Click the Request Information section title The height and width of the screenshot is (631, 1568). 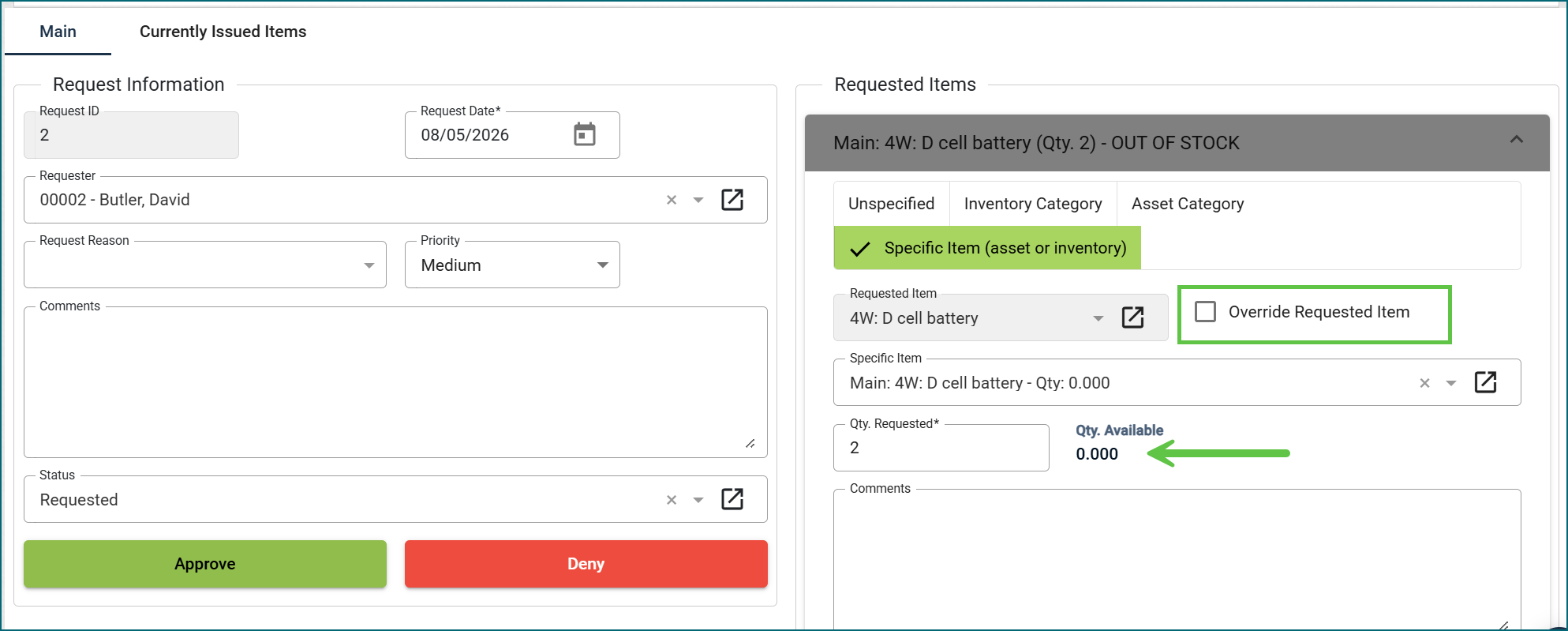click(x=139, y=85)
